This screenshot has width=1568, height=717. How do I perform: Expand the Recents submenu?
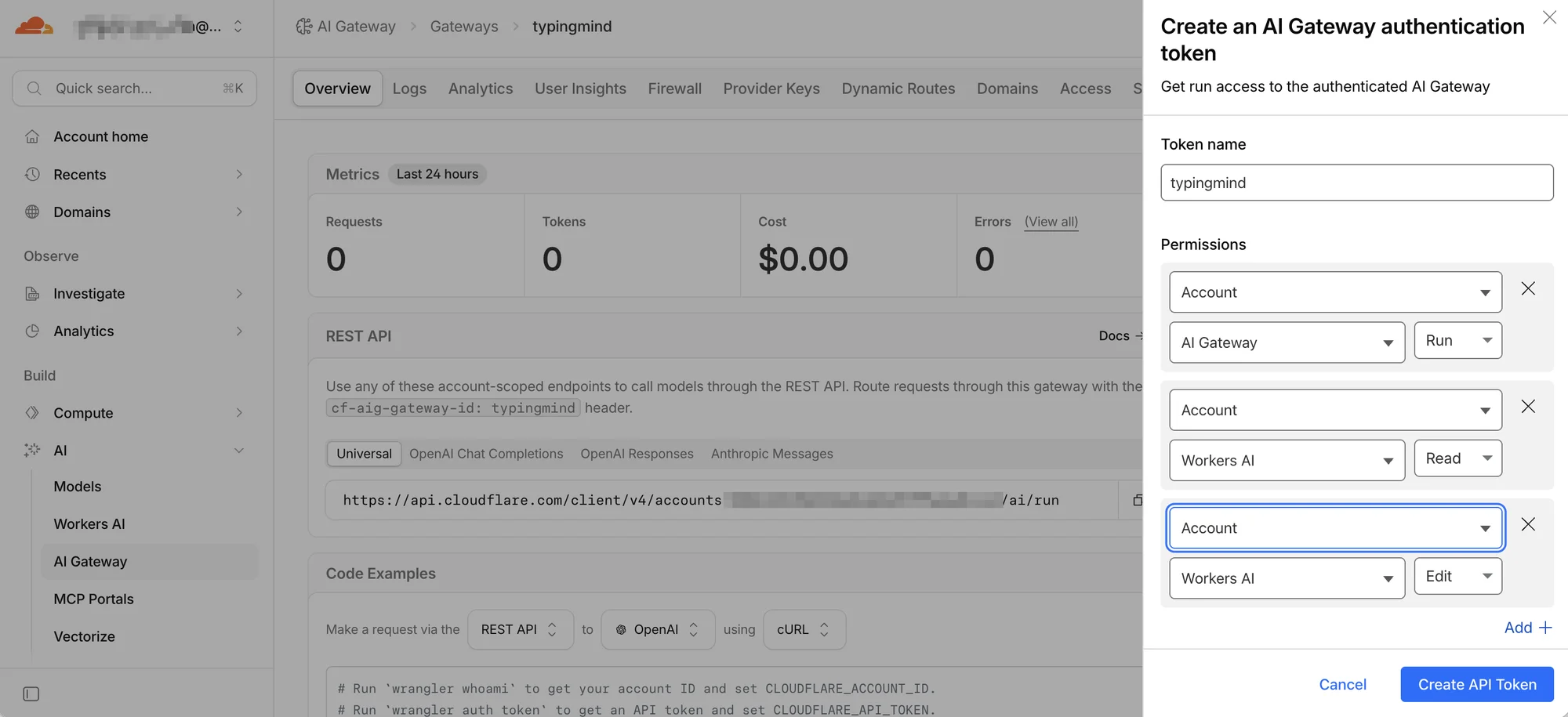click(x=239, y=174)
